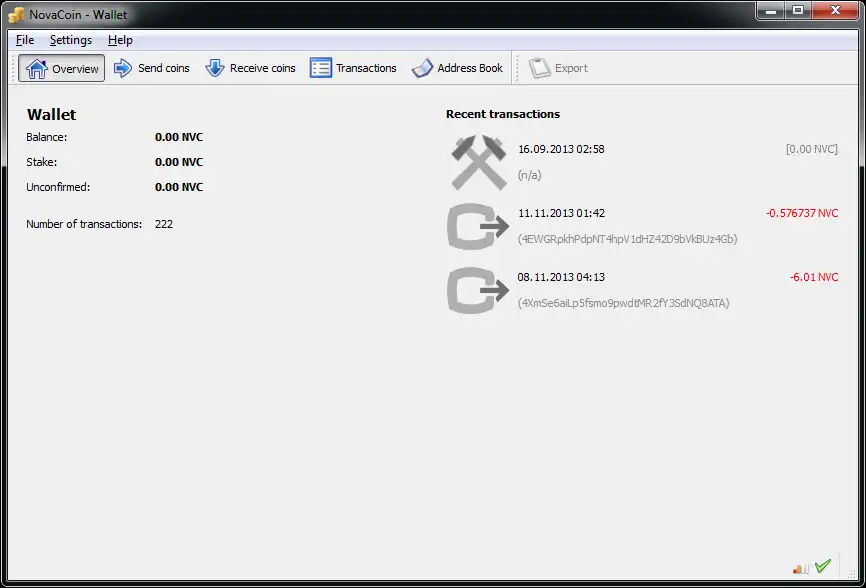Screen dimensions: 866x588
Task: Click the Number of transactions label
Action: coord(84,224)
